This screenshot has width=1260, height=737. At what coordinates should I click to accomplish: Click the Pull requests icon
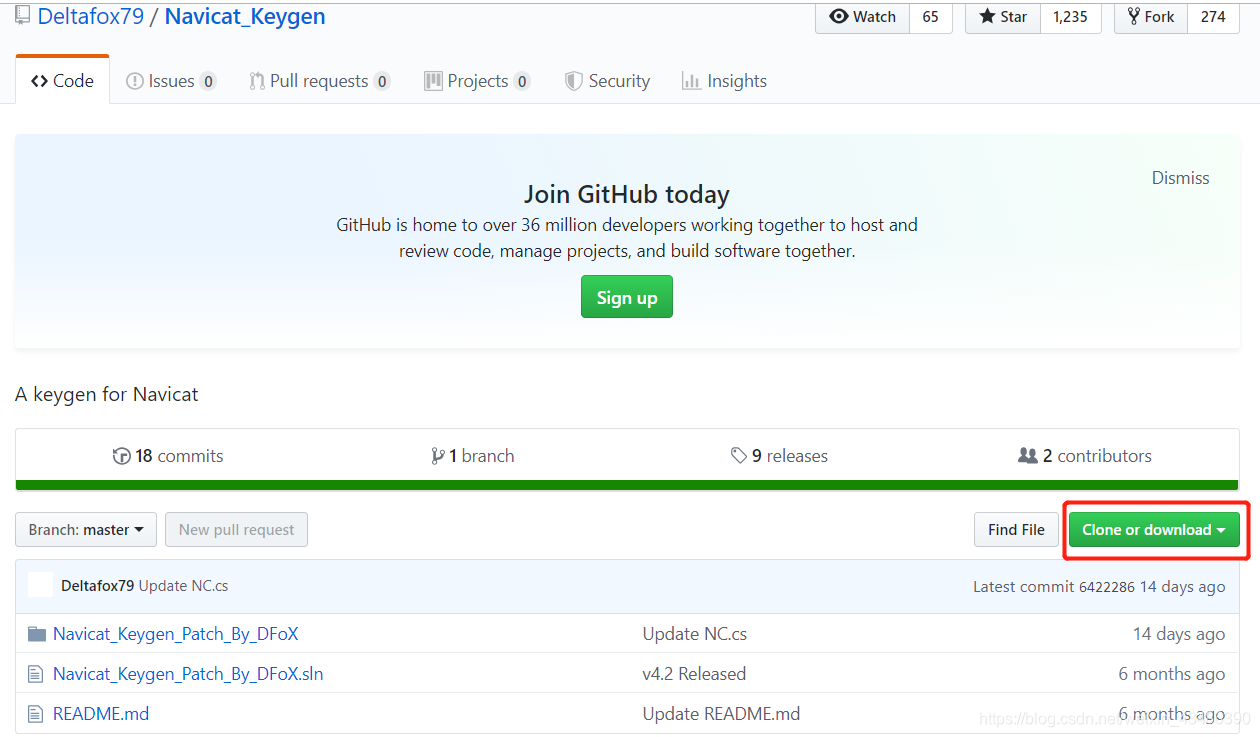click(x=257, y=81)
